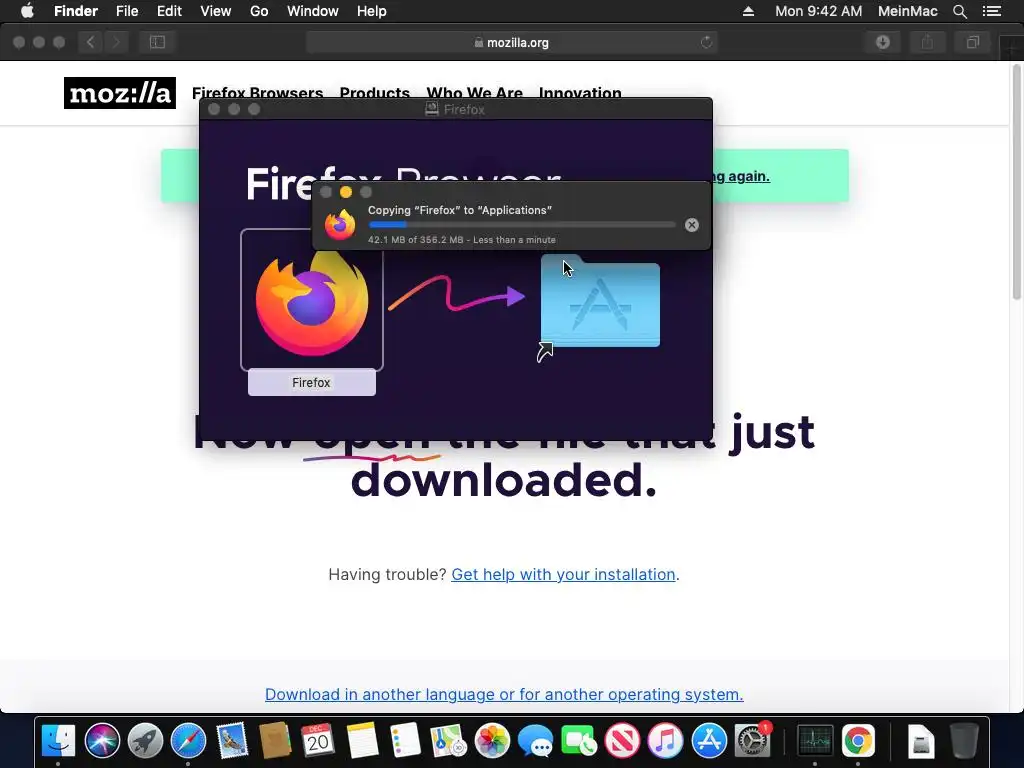1024x768 pixels.
Task: Open Innovation nav menu
Action: coord(580,92)
